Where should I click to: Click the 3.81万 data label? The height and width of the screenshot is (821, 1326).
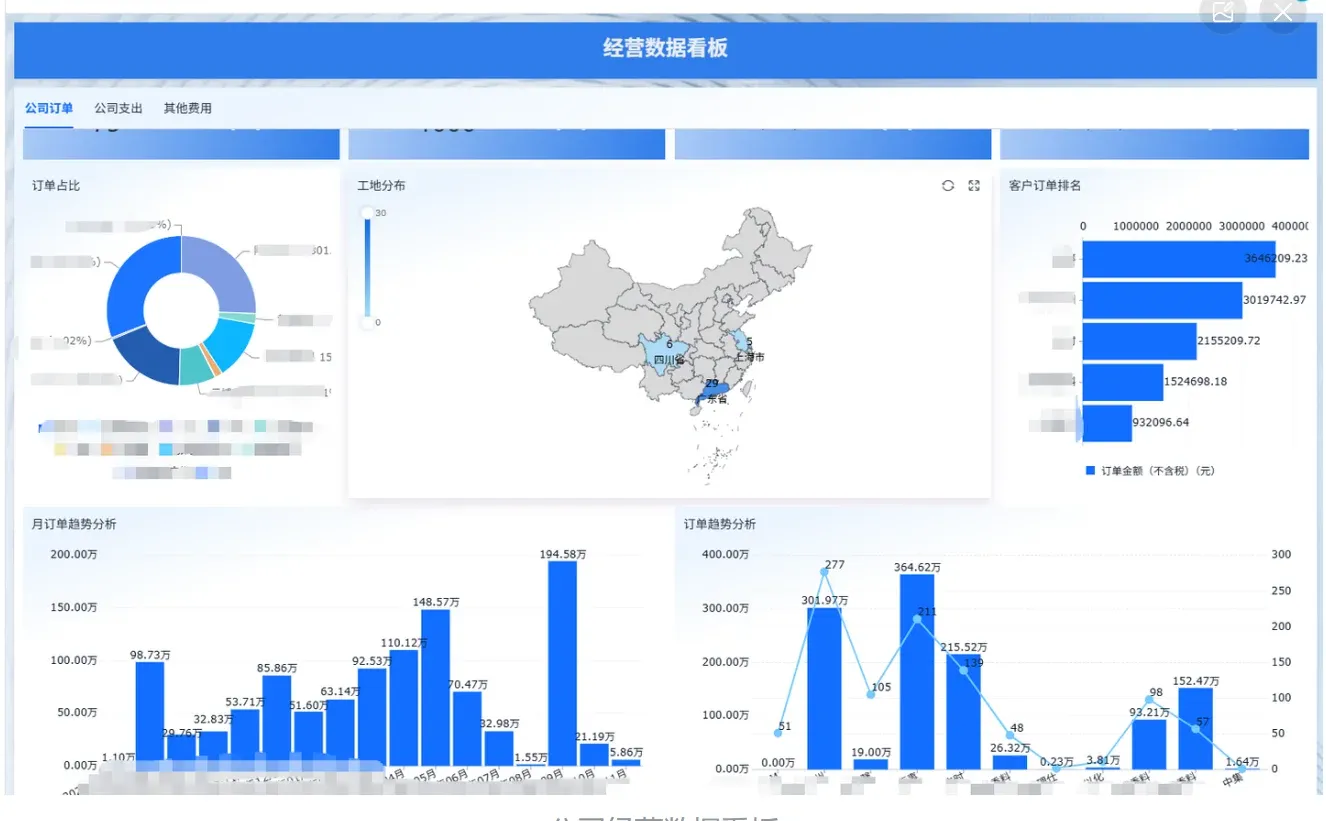(1103, 759)
